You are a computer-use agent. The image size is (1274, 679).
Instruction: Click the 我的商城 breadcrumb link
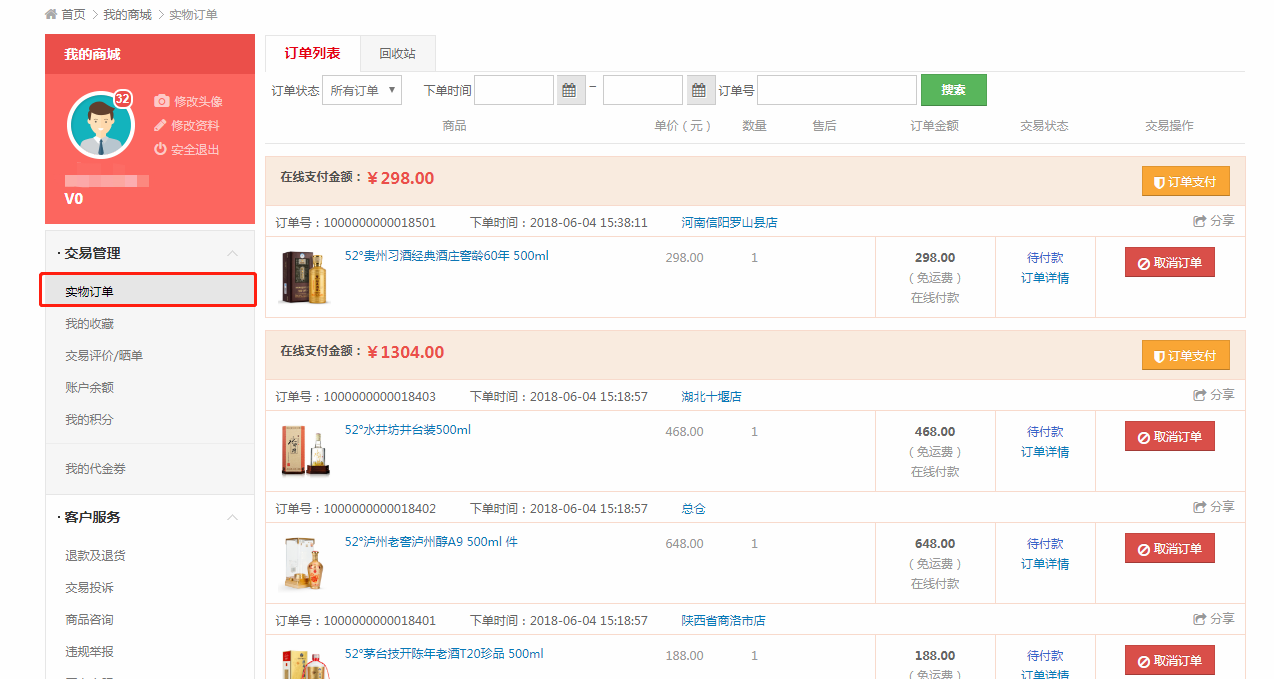click(127, 15)
